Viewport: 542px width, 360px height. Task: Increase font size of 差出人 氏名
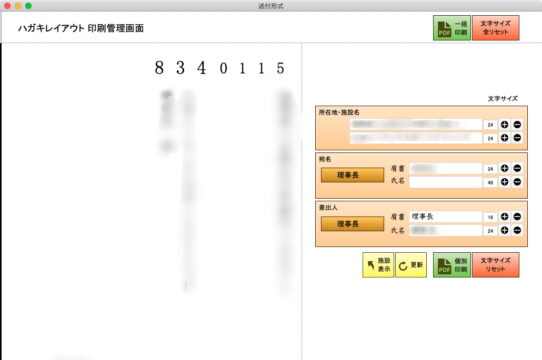(x=504, y=230)
